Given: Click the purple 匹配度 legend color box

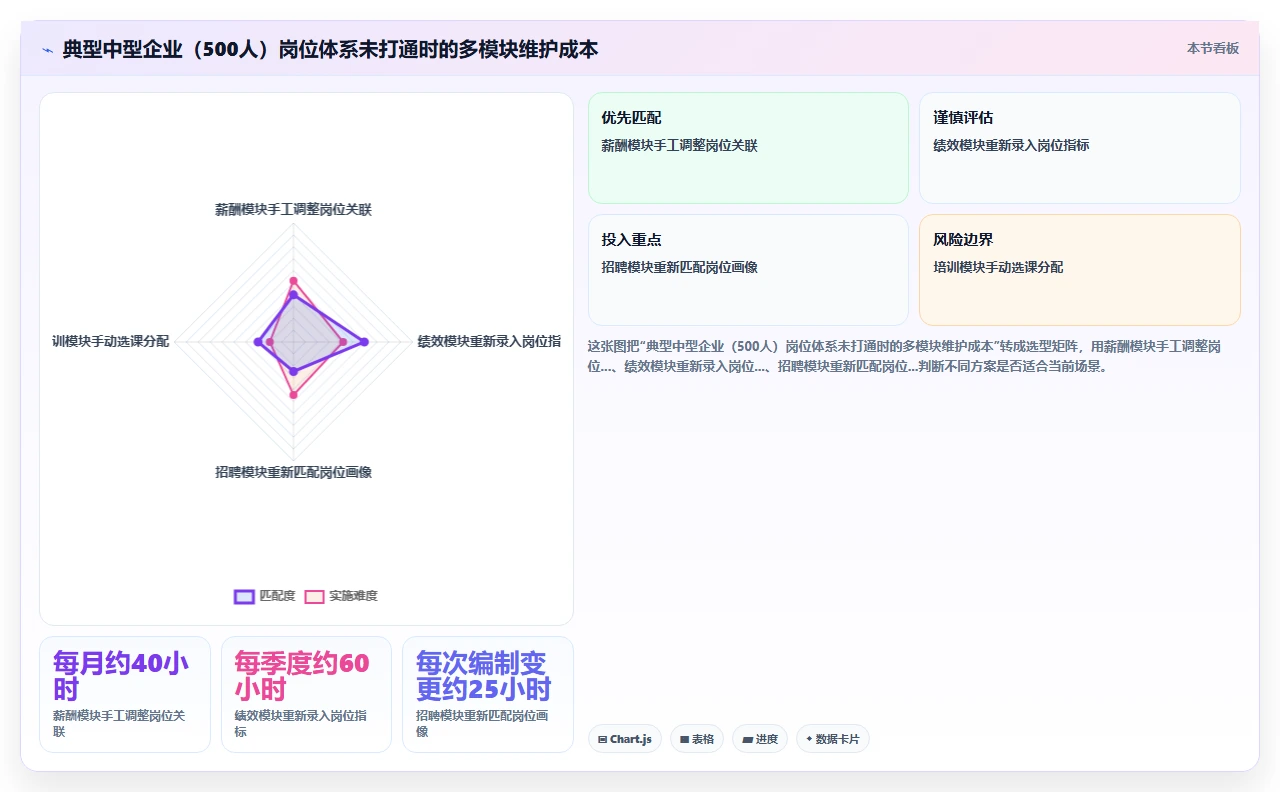Looking at the screenshot, I should coord(244,596).
